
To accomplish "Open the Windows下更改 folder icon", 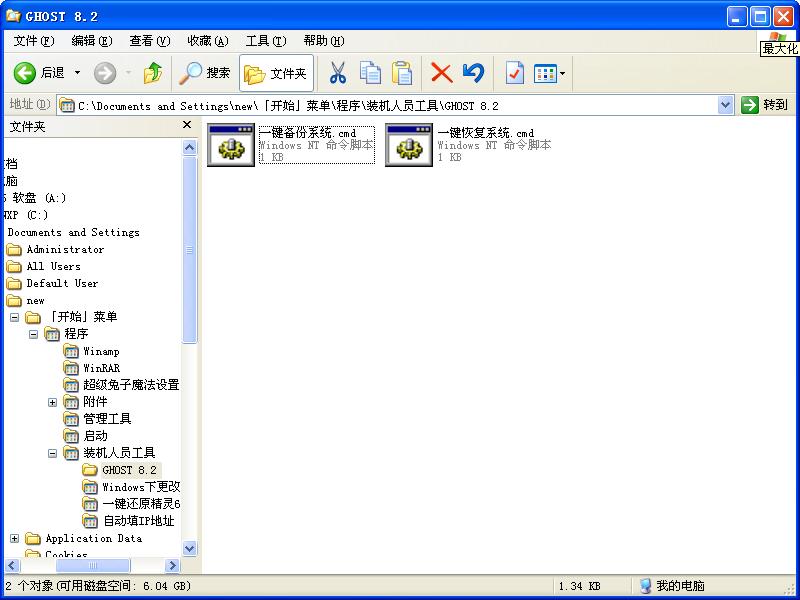I will (x=90, y=487).
